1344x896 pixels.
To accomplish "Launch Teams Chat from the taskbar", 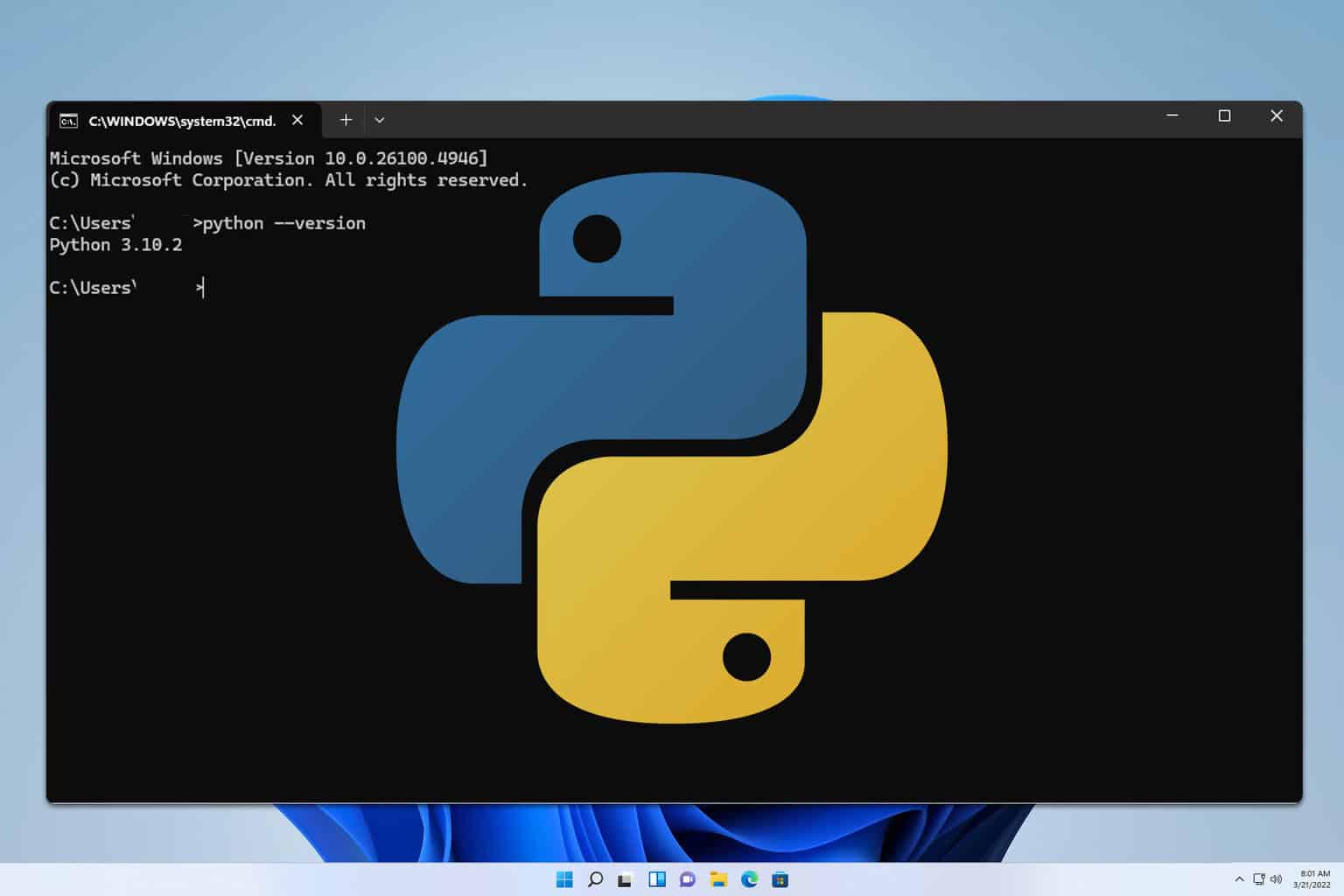I will pyautogui.click(x=688, y=879).
